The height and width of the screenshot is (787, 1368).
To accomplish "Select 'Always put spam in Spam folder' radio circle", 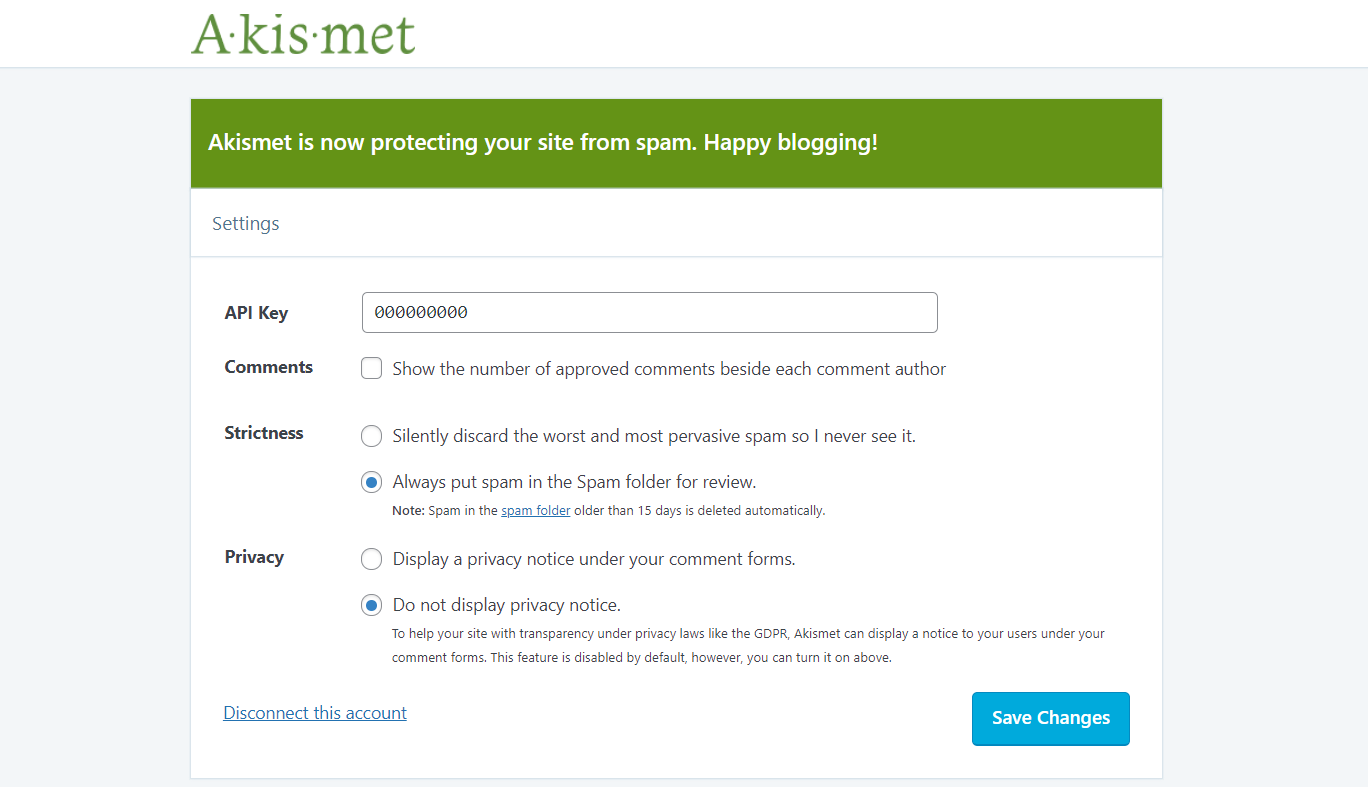I will (372, 482).
